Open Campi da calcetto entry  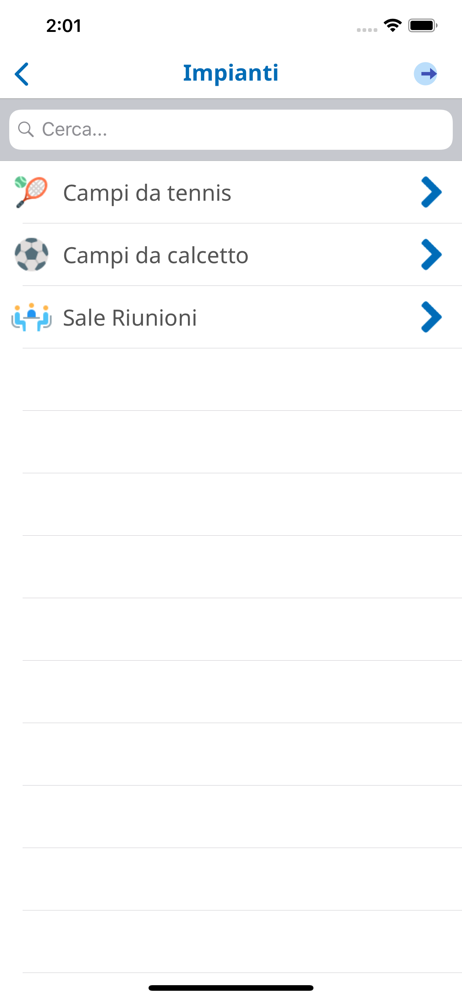(x=231, y=255)
